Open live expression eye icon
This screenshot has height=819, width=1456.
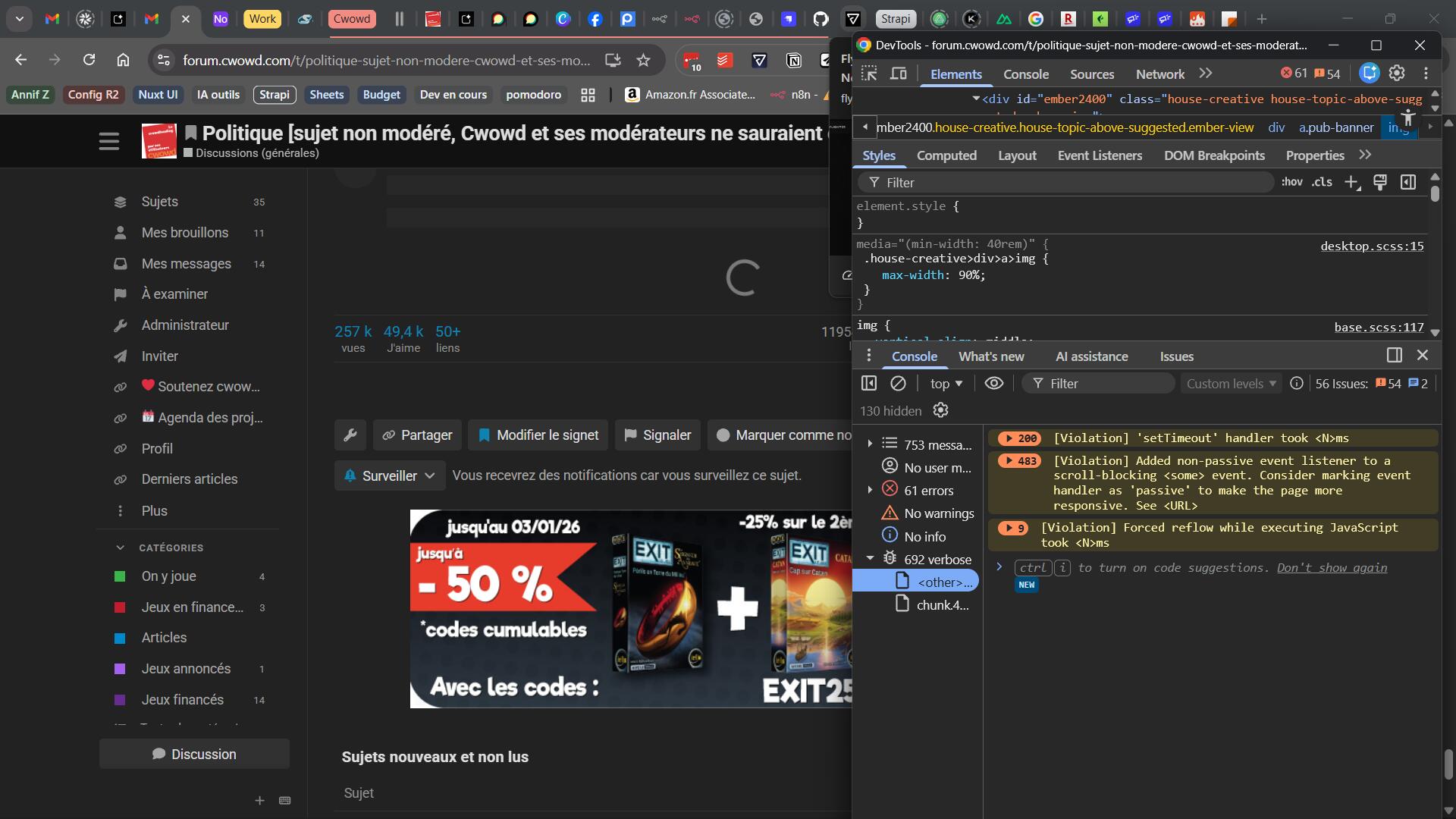[993, 384]
